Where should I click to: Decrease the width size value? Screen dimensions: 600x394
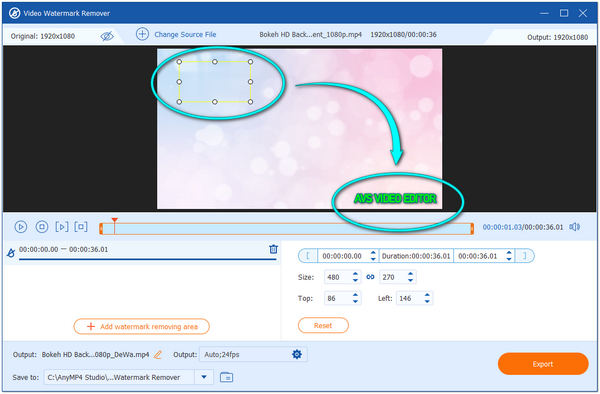(355, 280)
